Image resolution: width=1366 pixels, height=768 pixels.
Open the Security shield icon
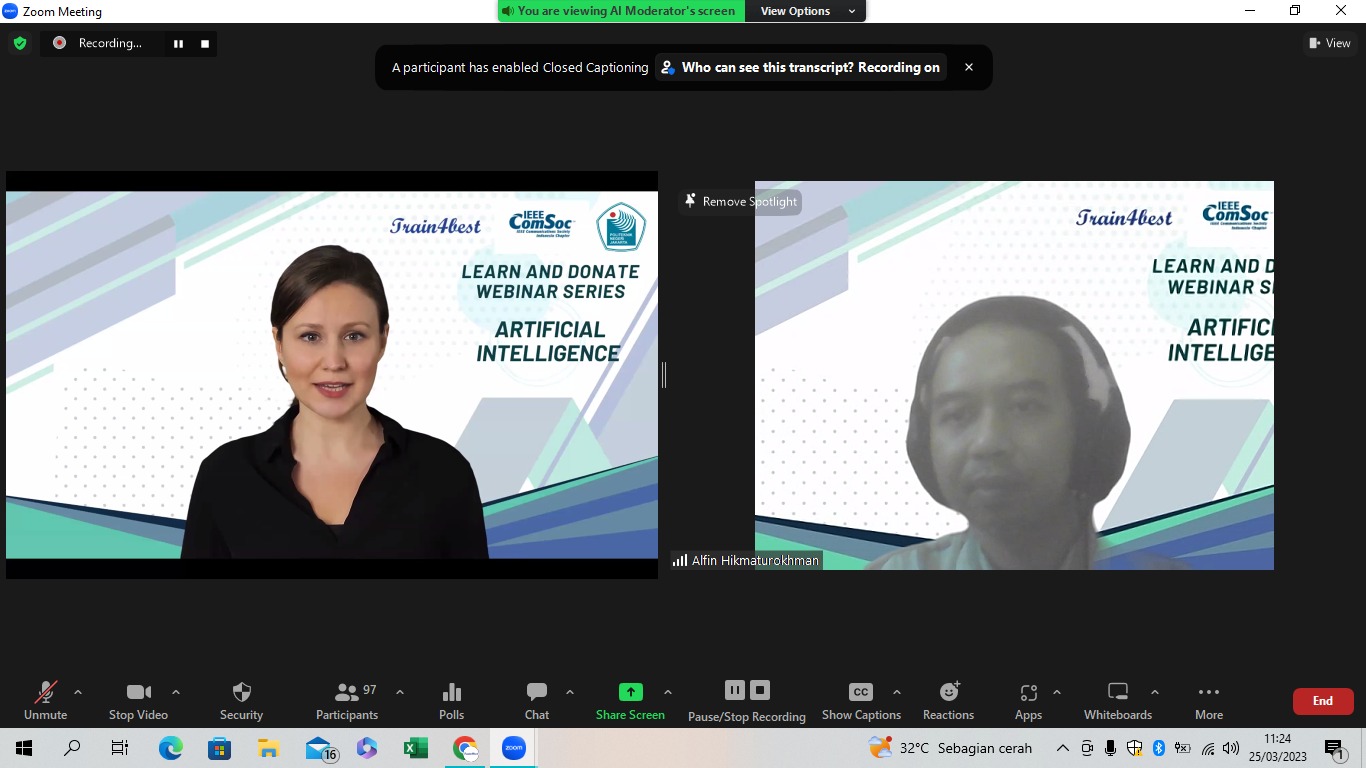coord(241,692)
